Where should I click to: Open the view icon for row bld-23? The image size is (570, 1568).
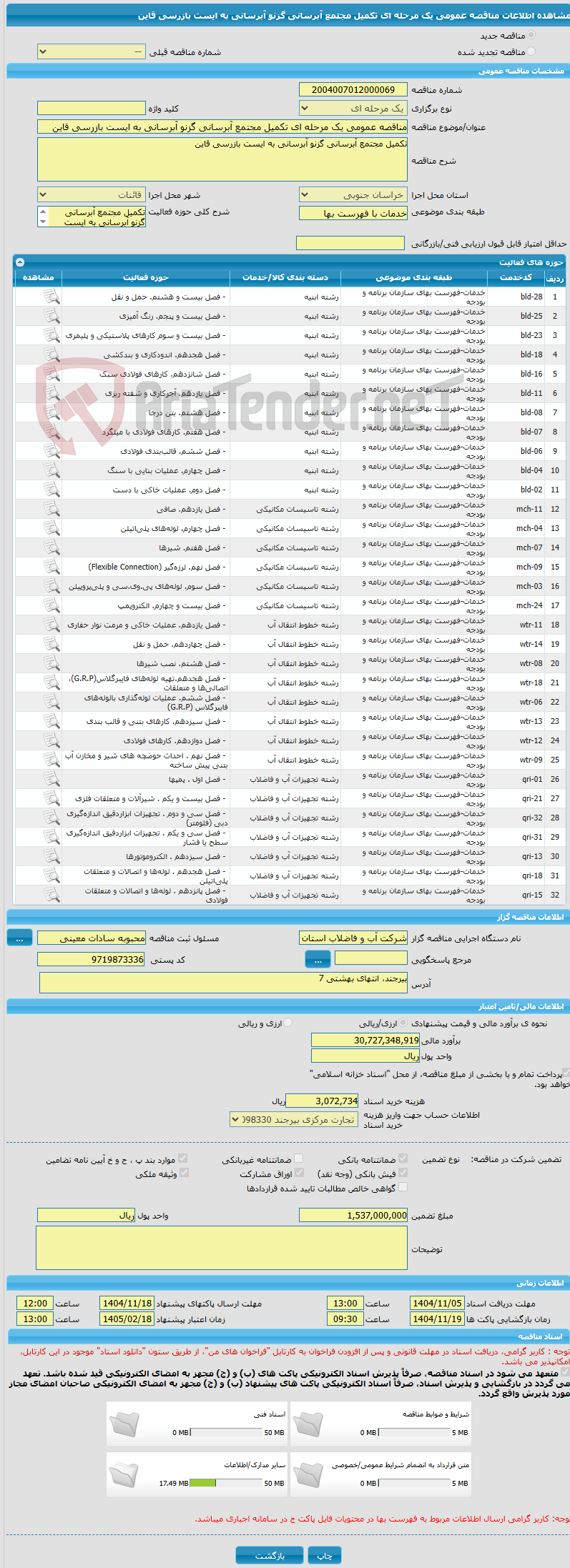51,335
